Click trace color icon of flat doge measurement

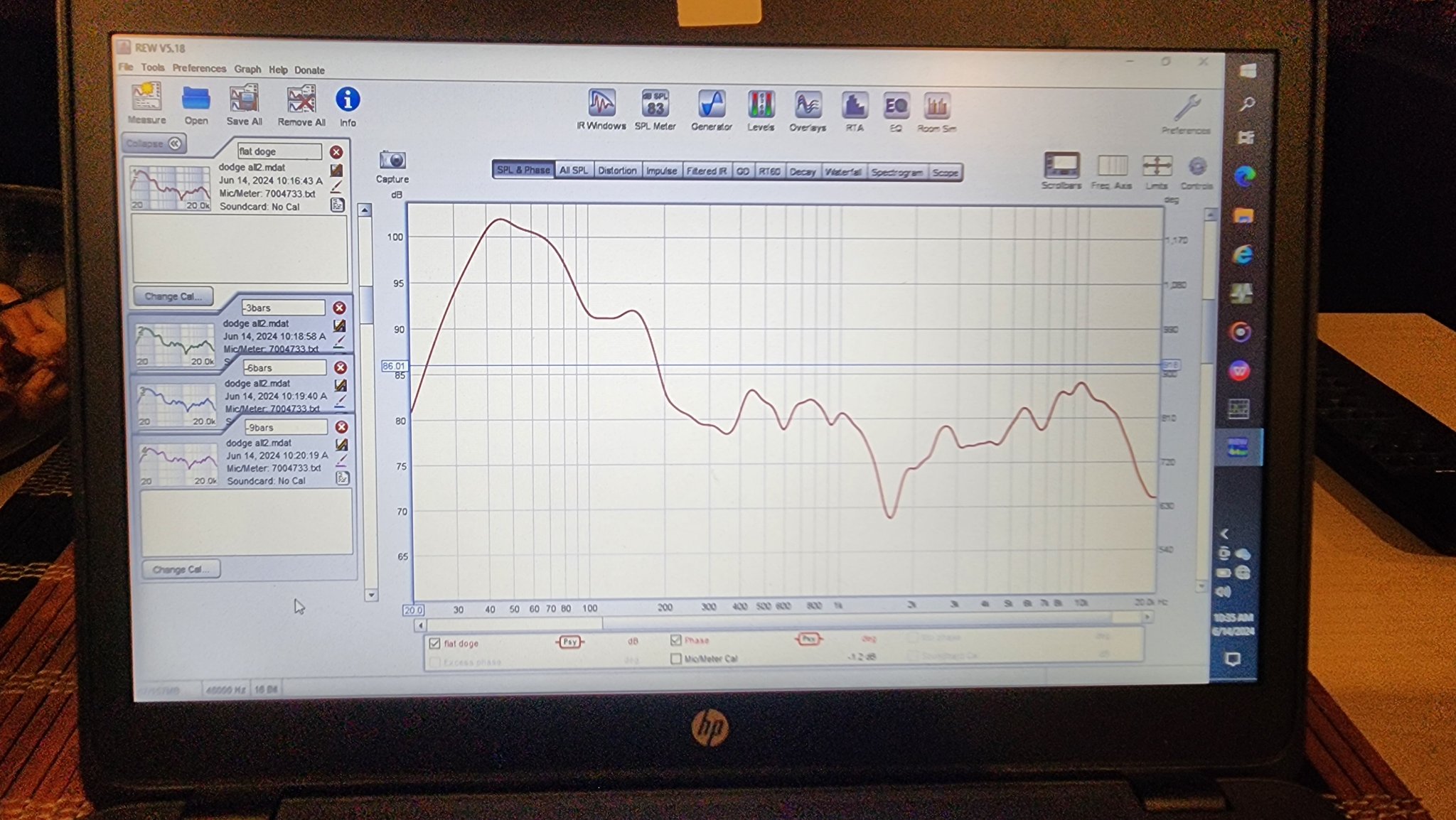336,187
